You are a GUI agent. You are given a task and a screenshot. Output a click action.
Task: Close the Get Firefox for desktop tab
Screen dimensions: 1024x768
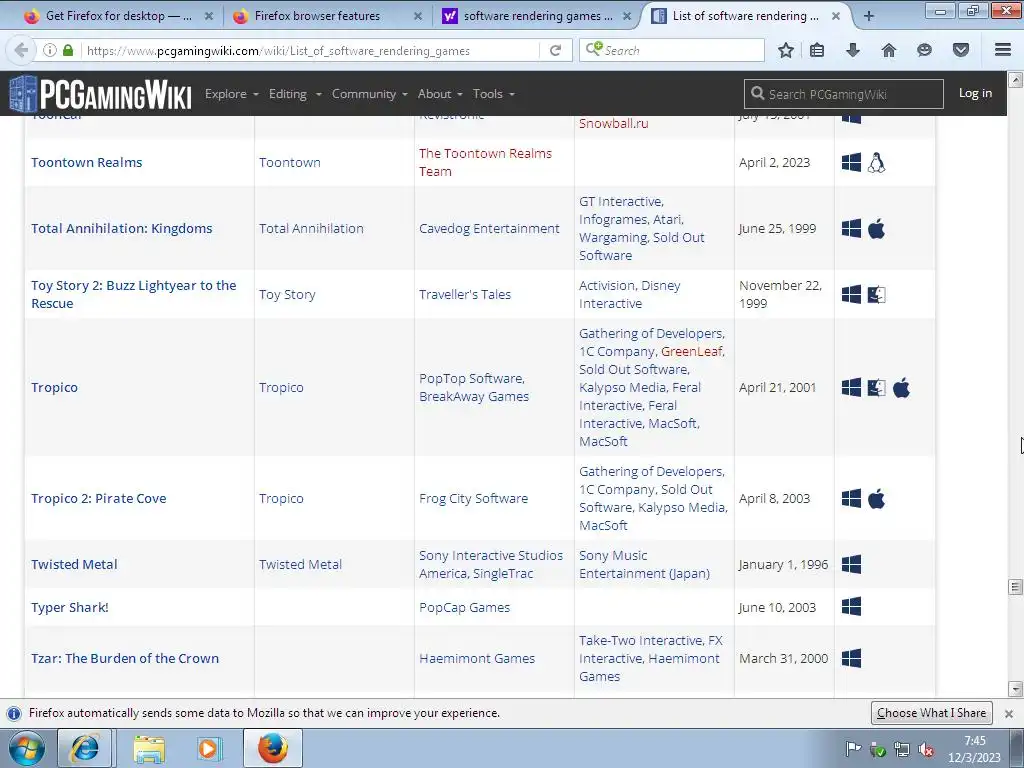tap(209, 17)
